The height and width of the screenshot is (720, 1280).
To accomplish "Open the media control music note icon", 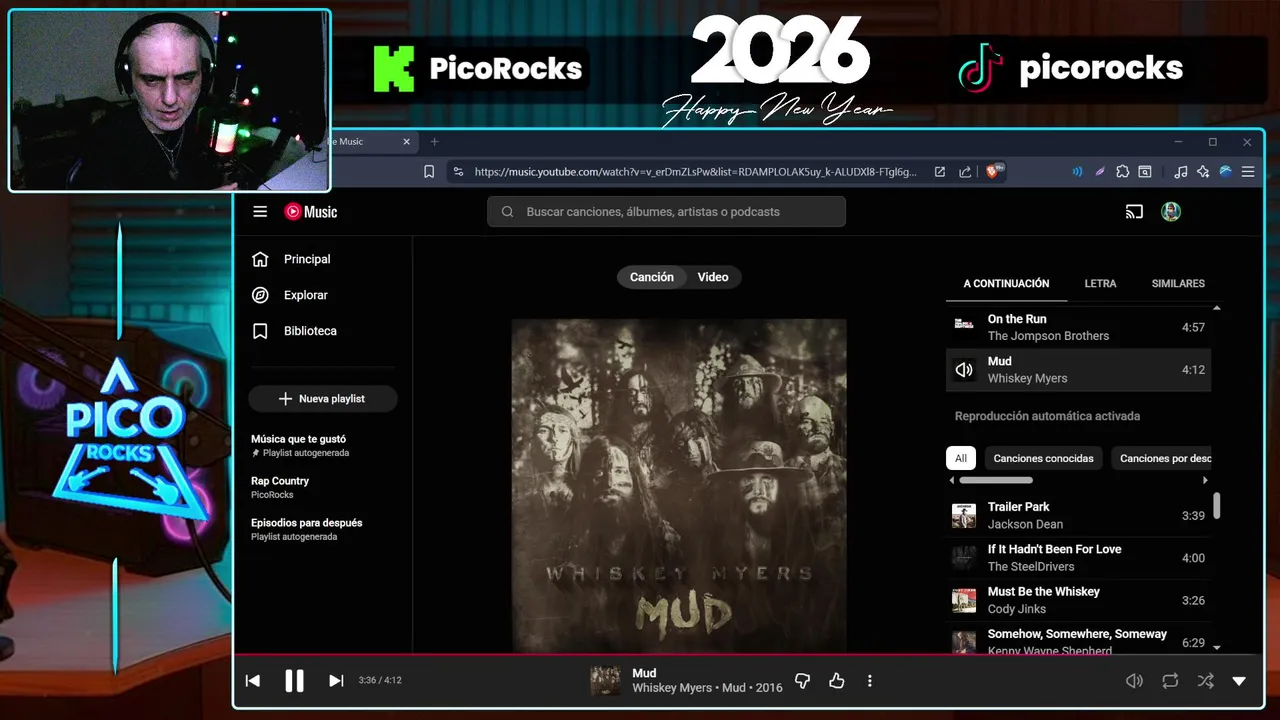I will 1181,172.
